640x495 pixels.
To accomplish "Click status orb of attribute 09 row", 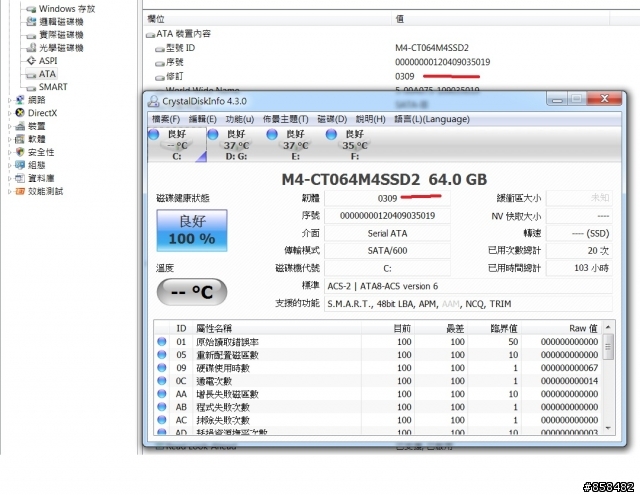I will click(162, 368).
